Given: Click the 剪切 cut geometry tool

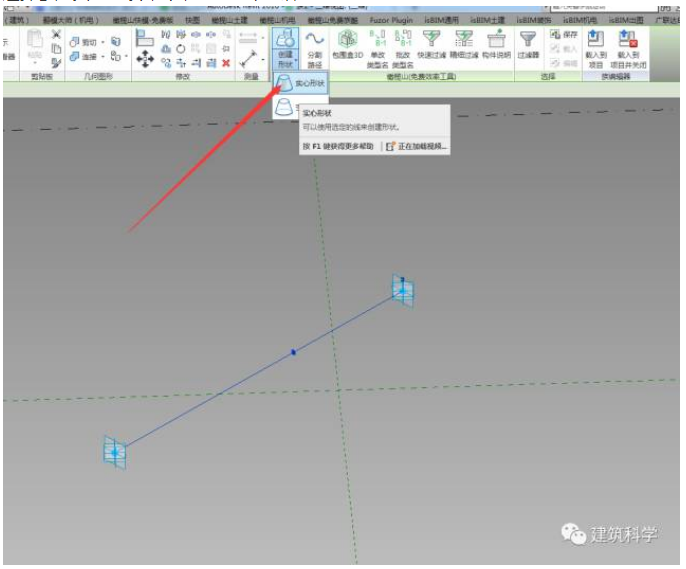Looking at the screenshot, I should 84,42.
